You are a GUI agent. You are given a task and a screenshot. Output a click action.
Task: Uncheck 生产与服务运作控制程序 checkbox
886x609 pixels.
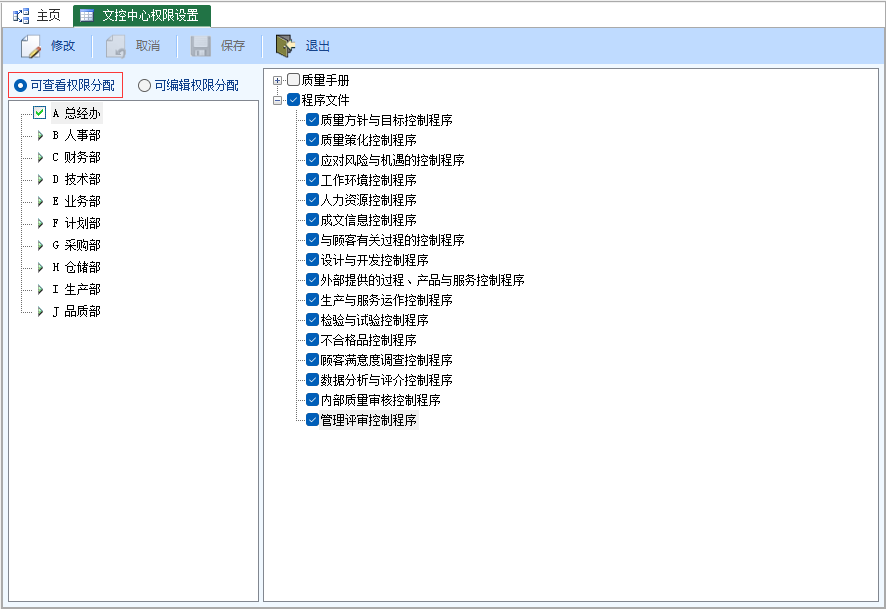[312, 299]
